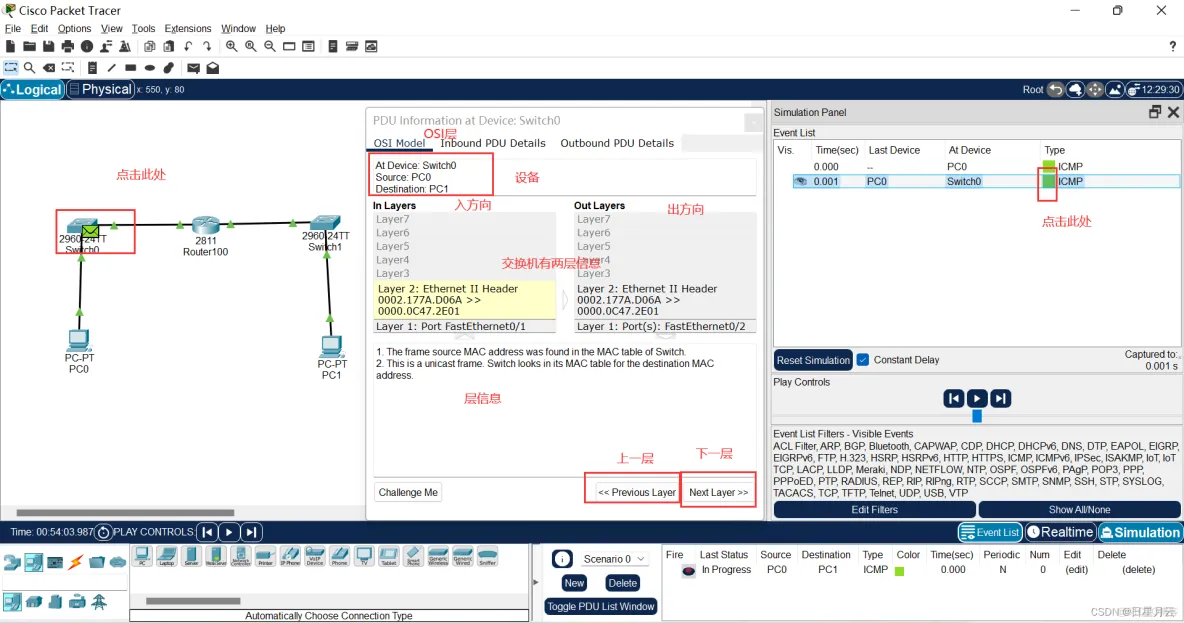Viewport: 1184px width, 623px height.
Task: Create a new file with toolbar icon
Action: pyautogui.click(x=11, y=47)
